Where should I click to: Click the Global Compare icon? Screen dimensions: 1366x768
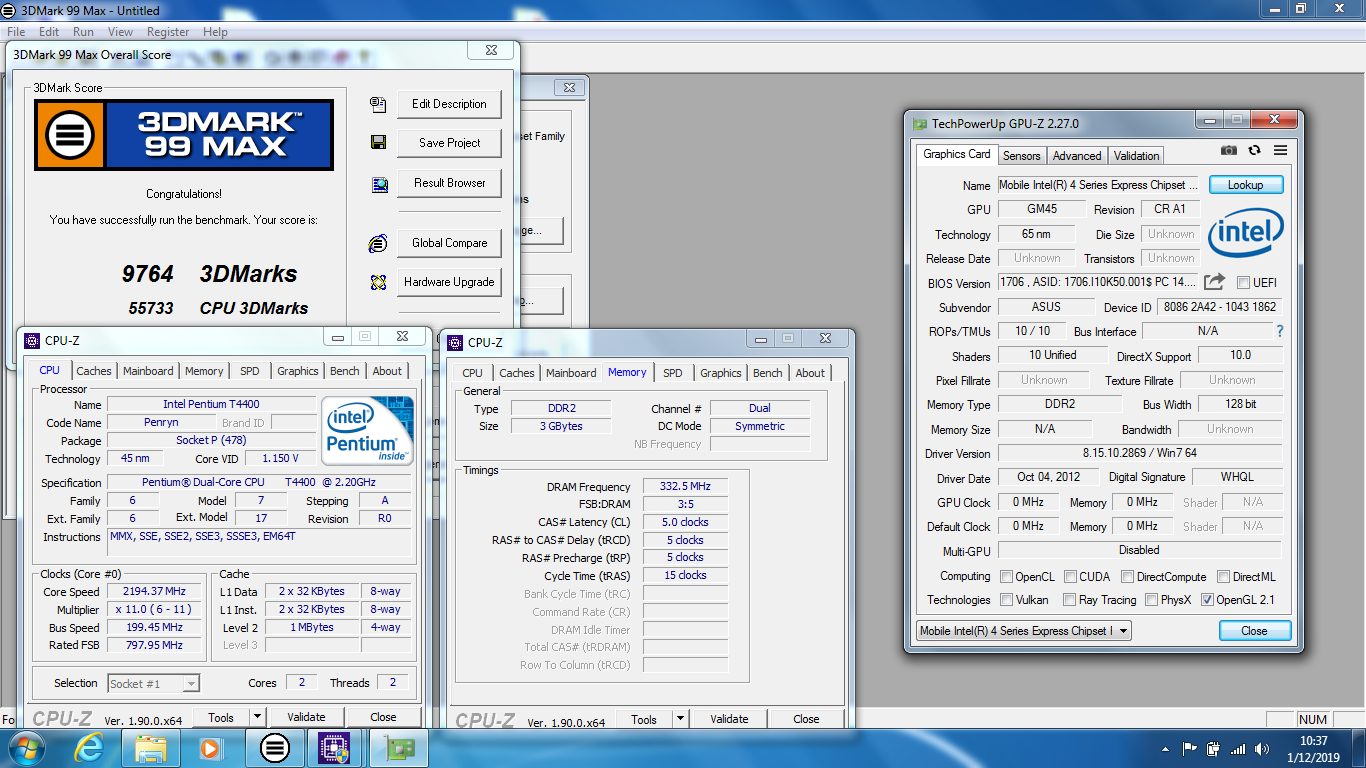(x=378, y=243)
